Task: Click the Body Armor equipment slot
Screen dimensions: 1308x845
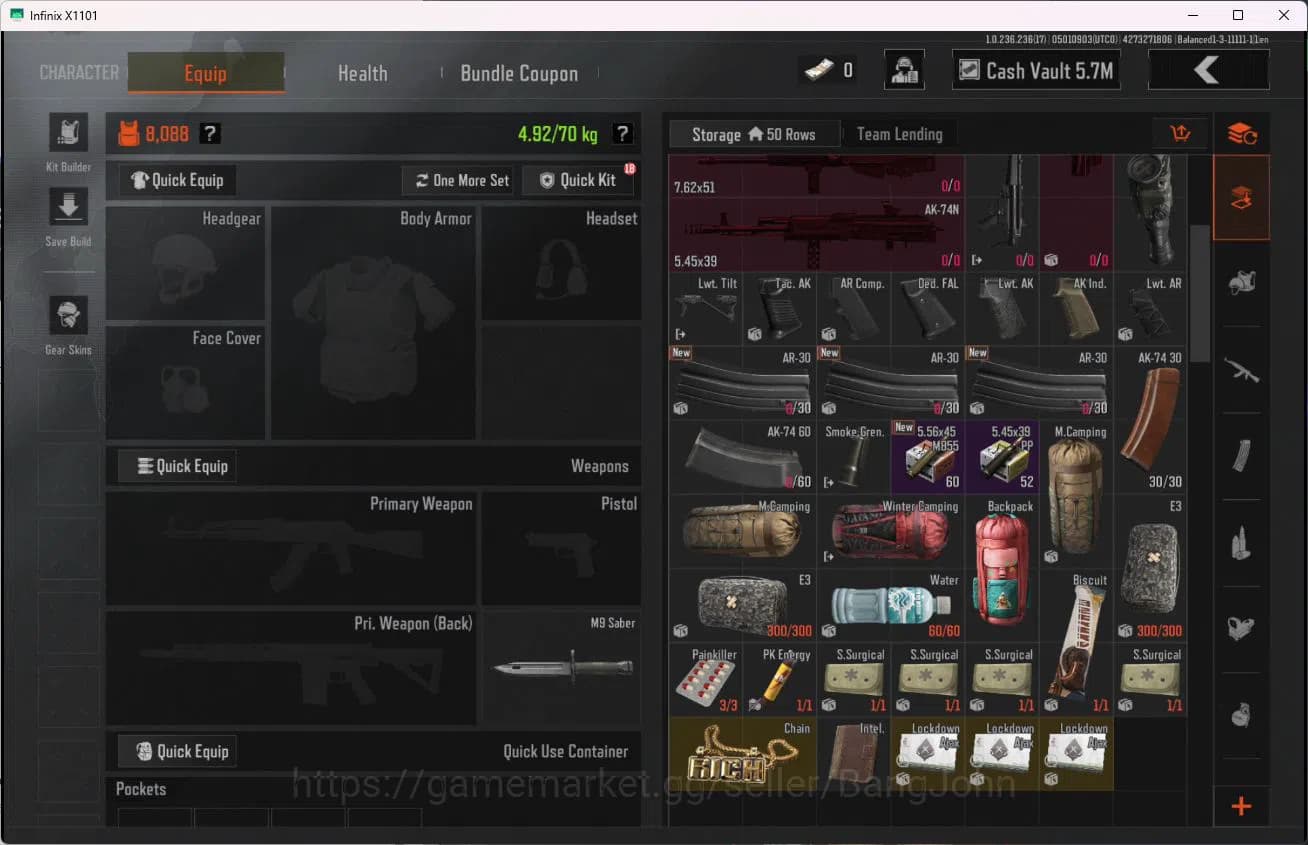Action: pyautogui.click(x=374, y=323)
